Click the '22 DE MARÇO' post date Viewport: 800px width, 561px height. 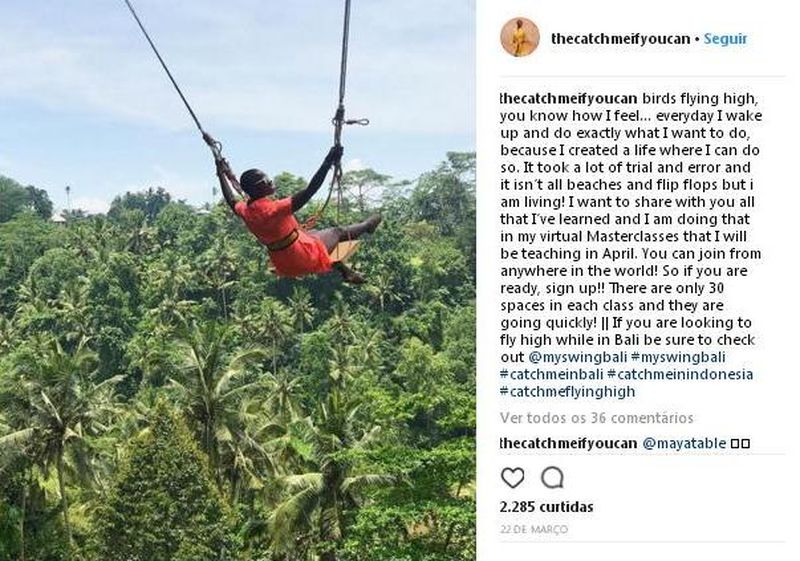coord(533,529)
